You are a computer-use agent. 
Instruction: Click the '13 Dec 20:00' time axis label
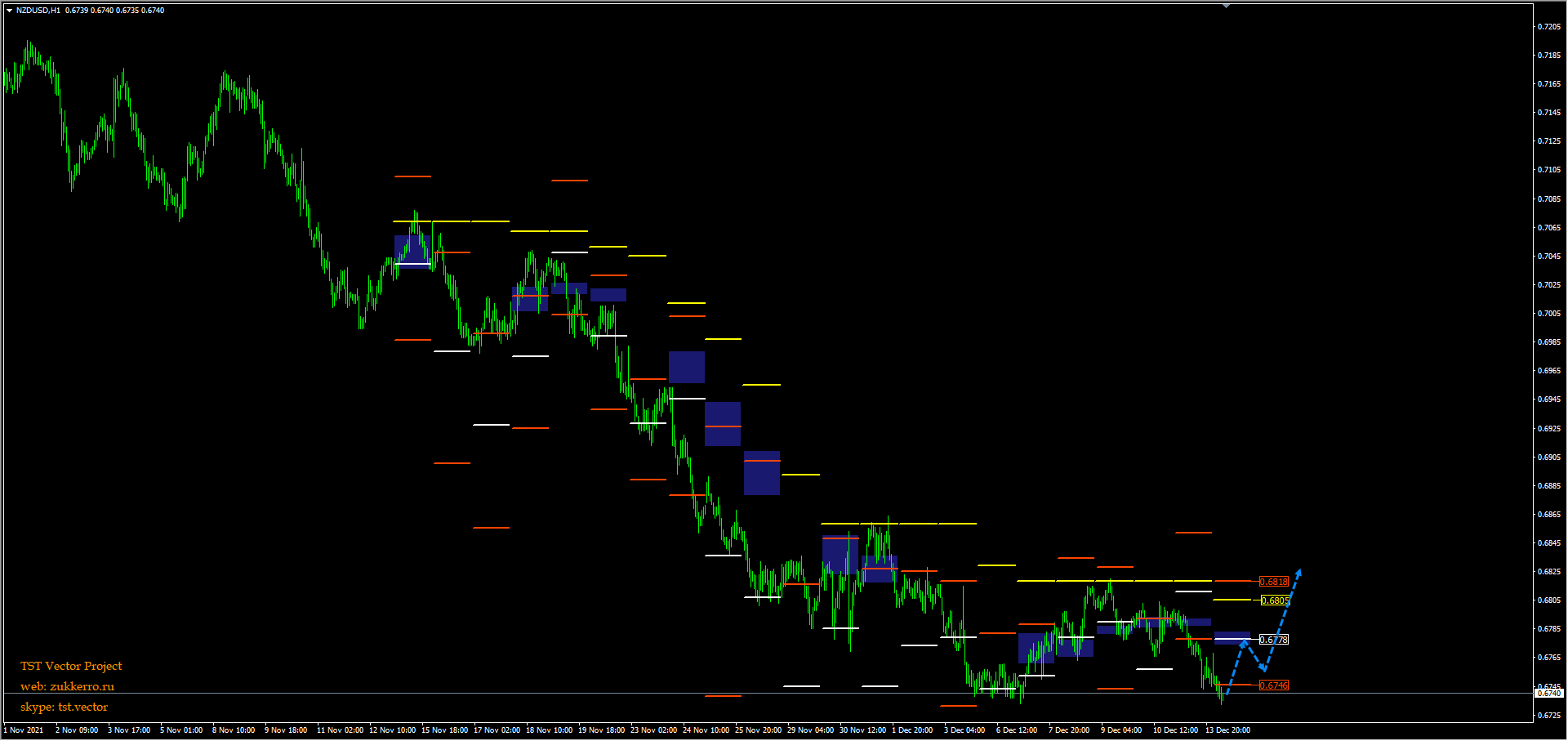point(1227,730)
